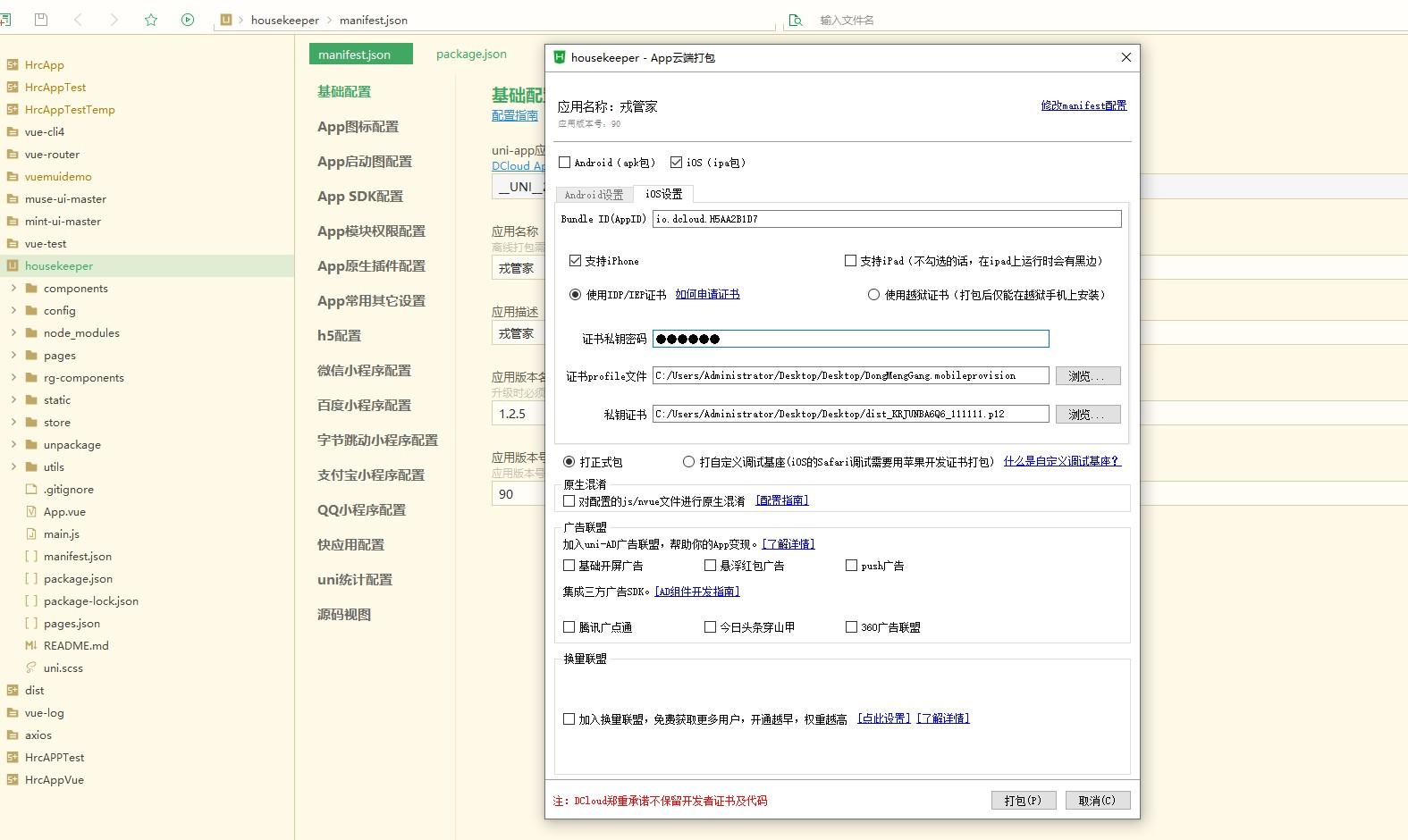This screenshot has width=1408, height=840.
Task: Click the 取消(C) button
Action: [x=1098, y=800]
